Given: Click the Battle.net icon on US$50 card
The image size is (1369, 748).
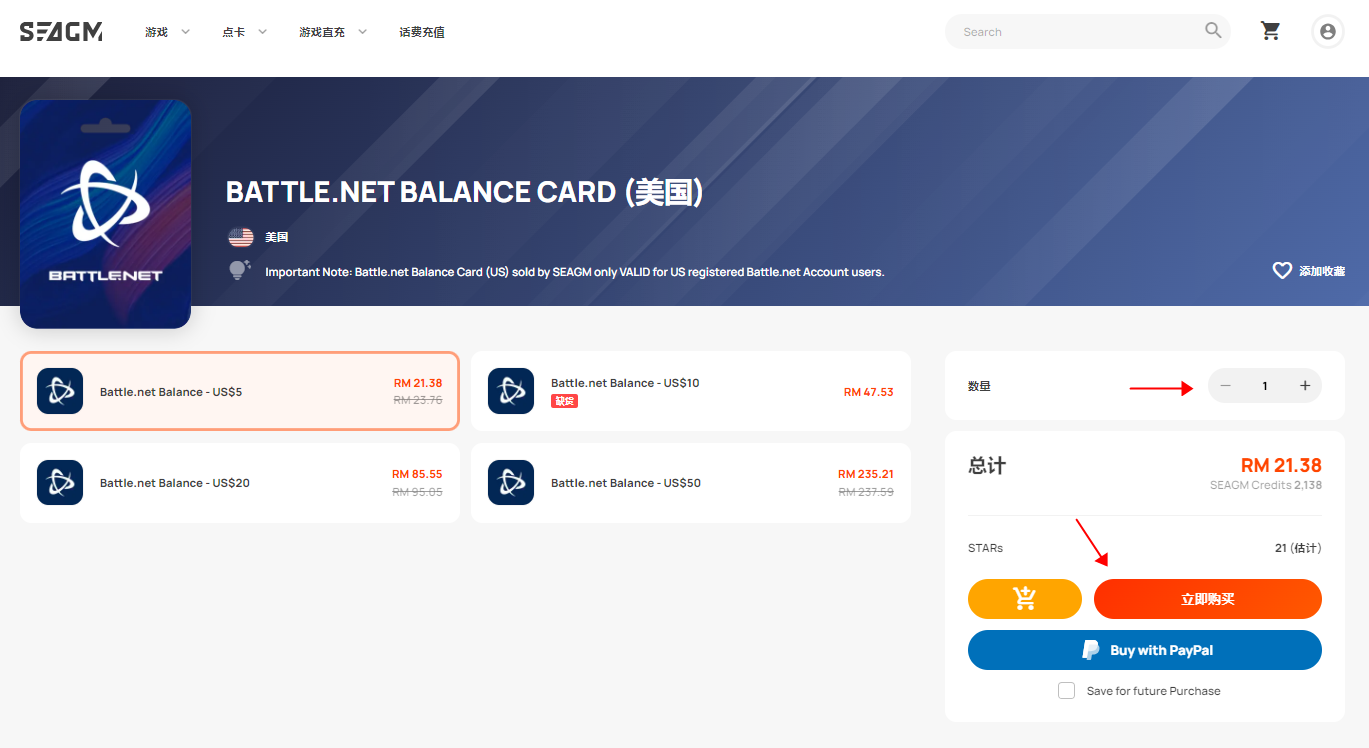Looking at the screenshot, I should coord(511,482).
